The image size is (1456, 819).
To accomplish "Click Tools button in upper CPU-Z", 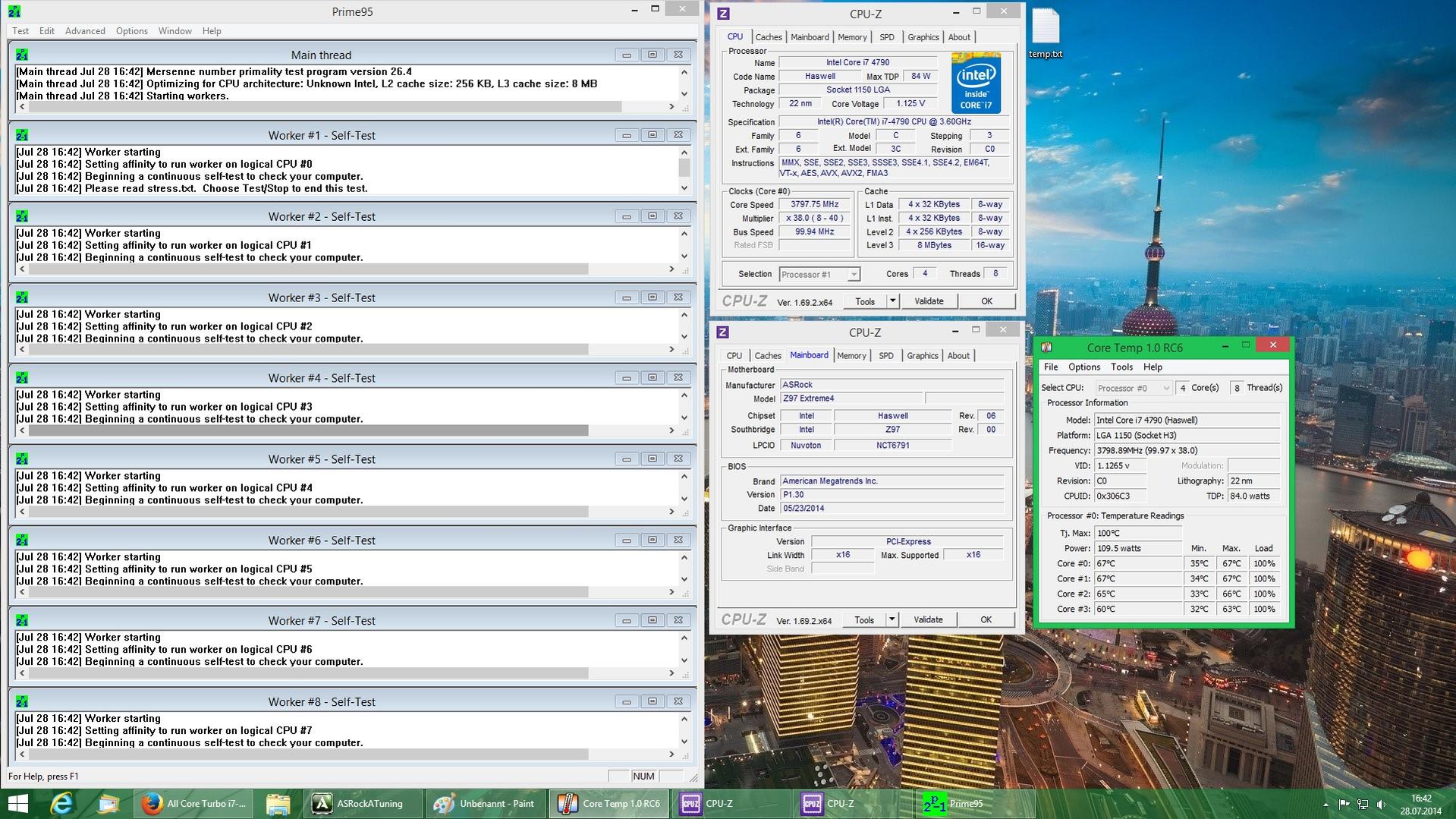I will [865, 301].
